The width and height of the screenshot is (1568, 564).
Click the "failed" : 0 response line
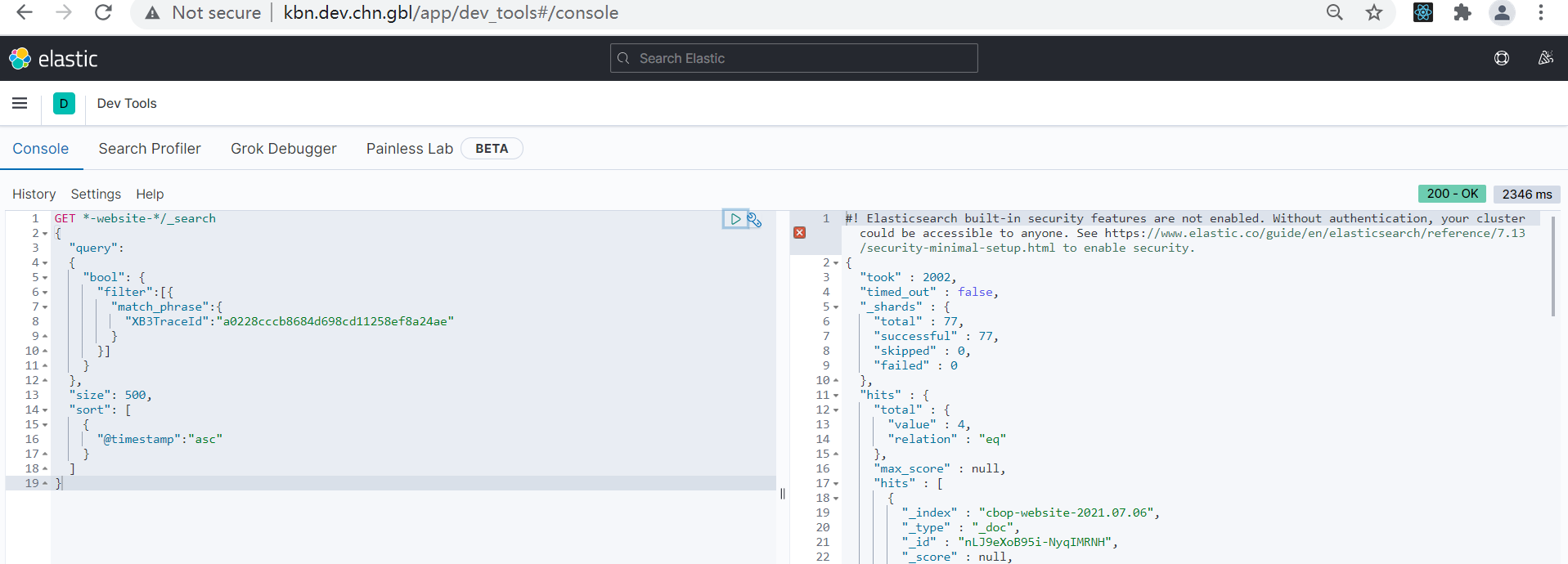(x=915, y=365)
